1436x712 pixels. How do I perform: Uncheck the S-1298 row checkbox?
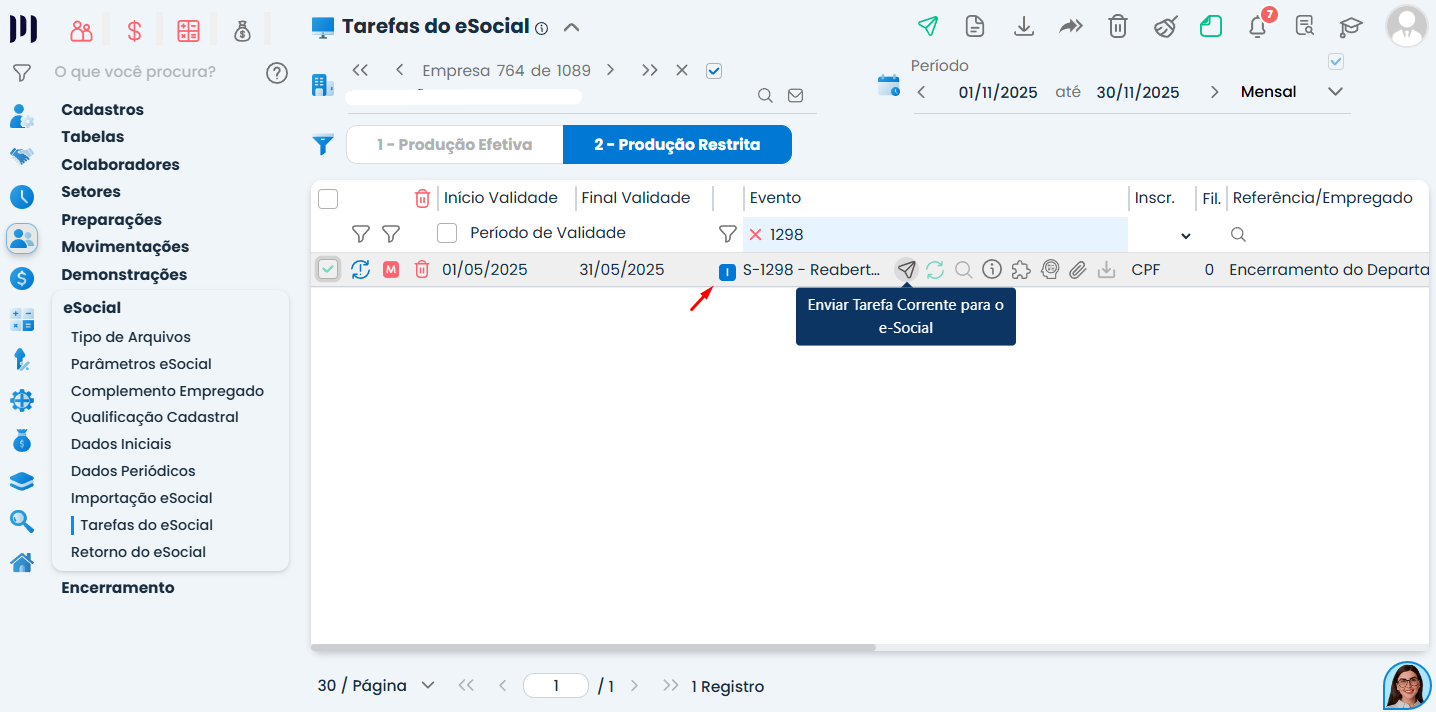point(328,269)
